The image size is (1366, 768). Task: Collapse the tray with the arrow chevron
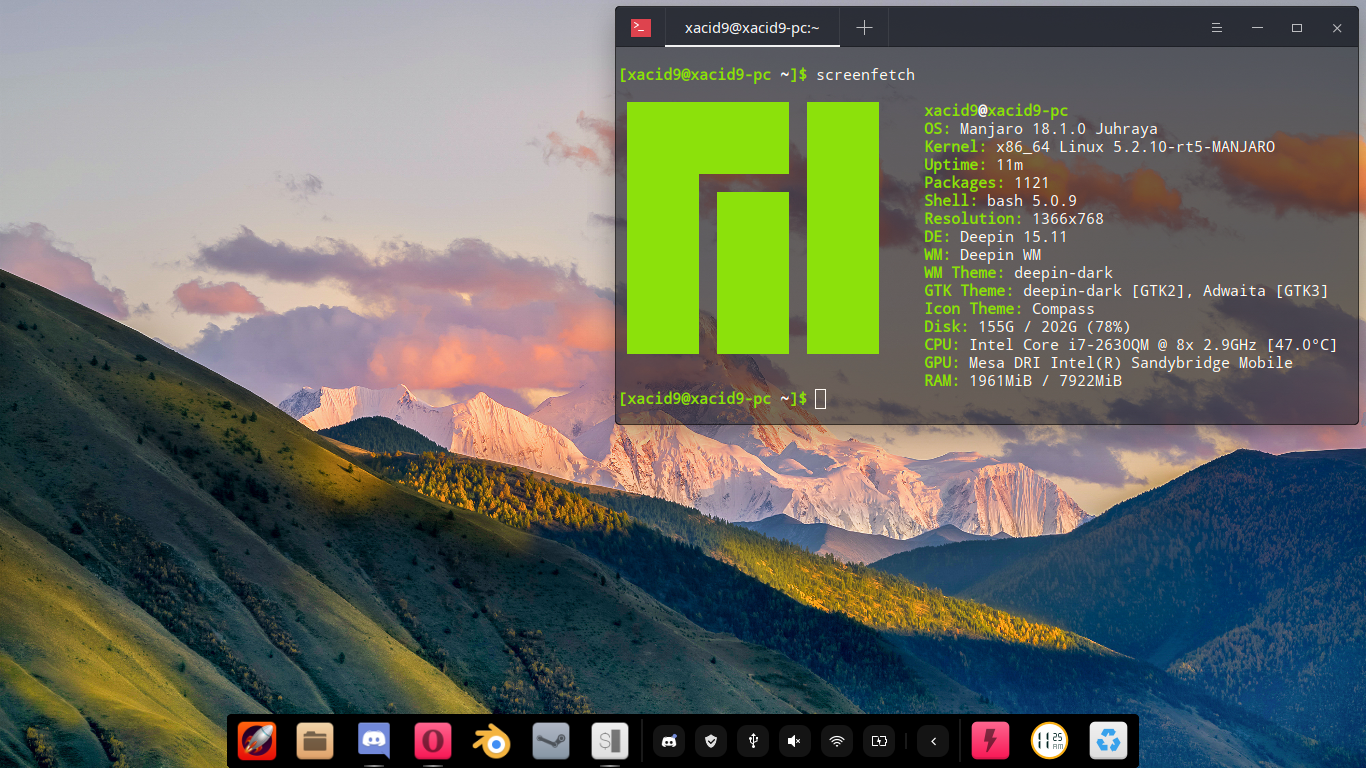coord(933,741)
